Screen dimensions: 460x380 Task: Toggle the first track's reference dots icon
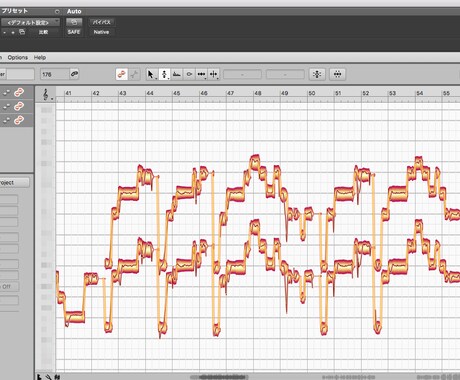(6, 93)
